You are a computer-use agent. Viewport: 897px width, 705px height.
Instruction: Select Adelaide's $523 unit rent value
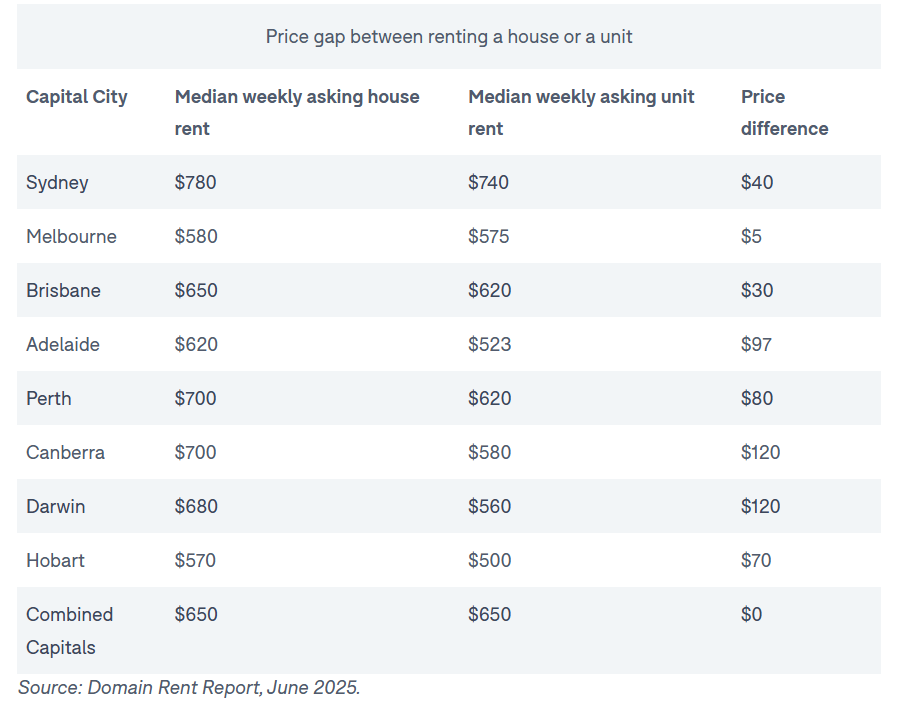(490, 344)
